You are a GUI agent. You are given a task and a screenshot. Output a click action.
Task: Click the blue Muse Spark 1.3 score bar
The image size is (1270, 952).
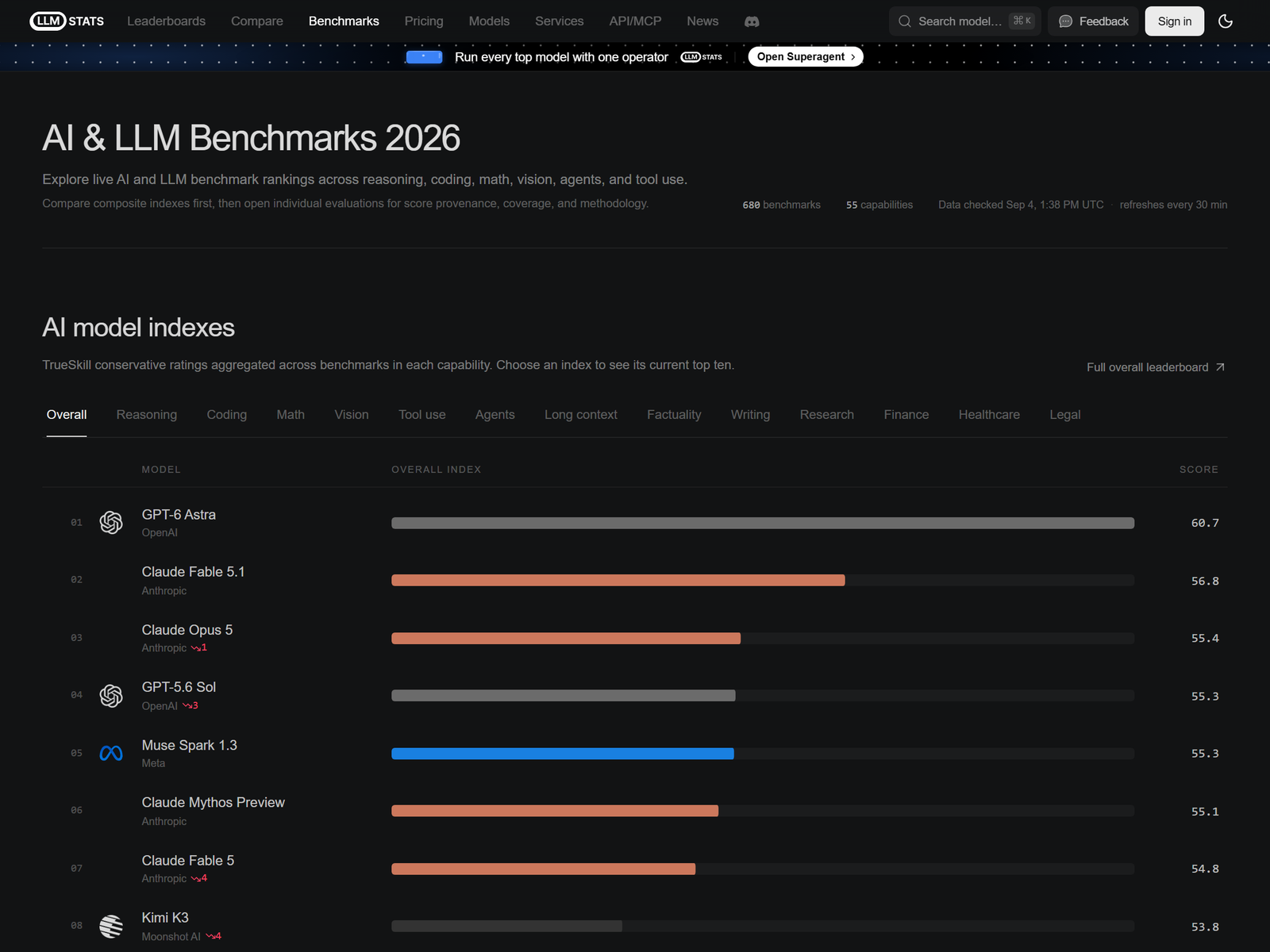(x=563, y=754)
